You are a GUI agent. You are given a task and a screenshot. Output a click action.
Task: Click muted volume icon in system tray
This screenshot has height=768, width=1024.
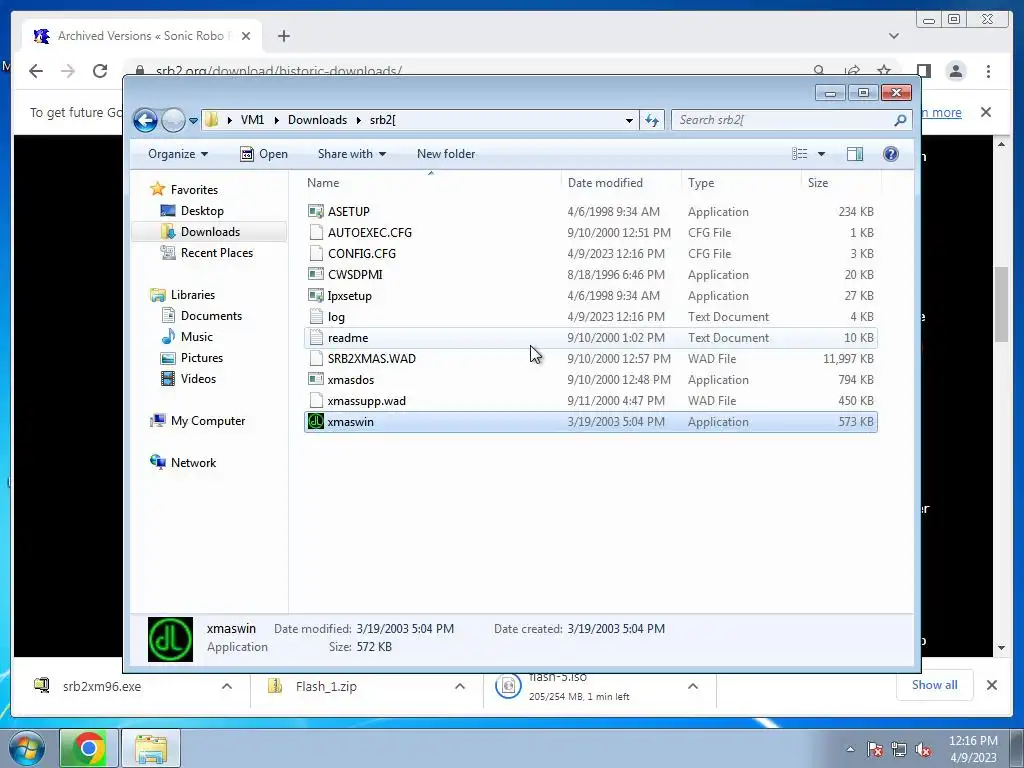(x=923, y=750)
